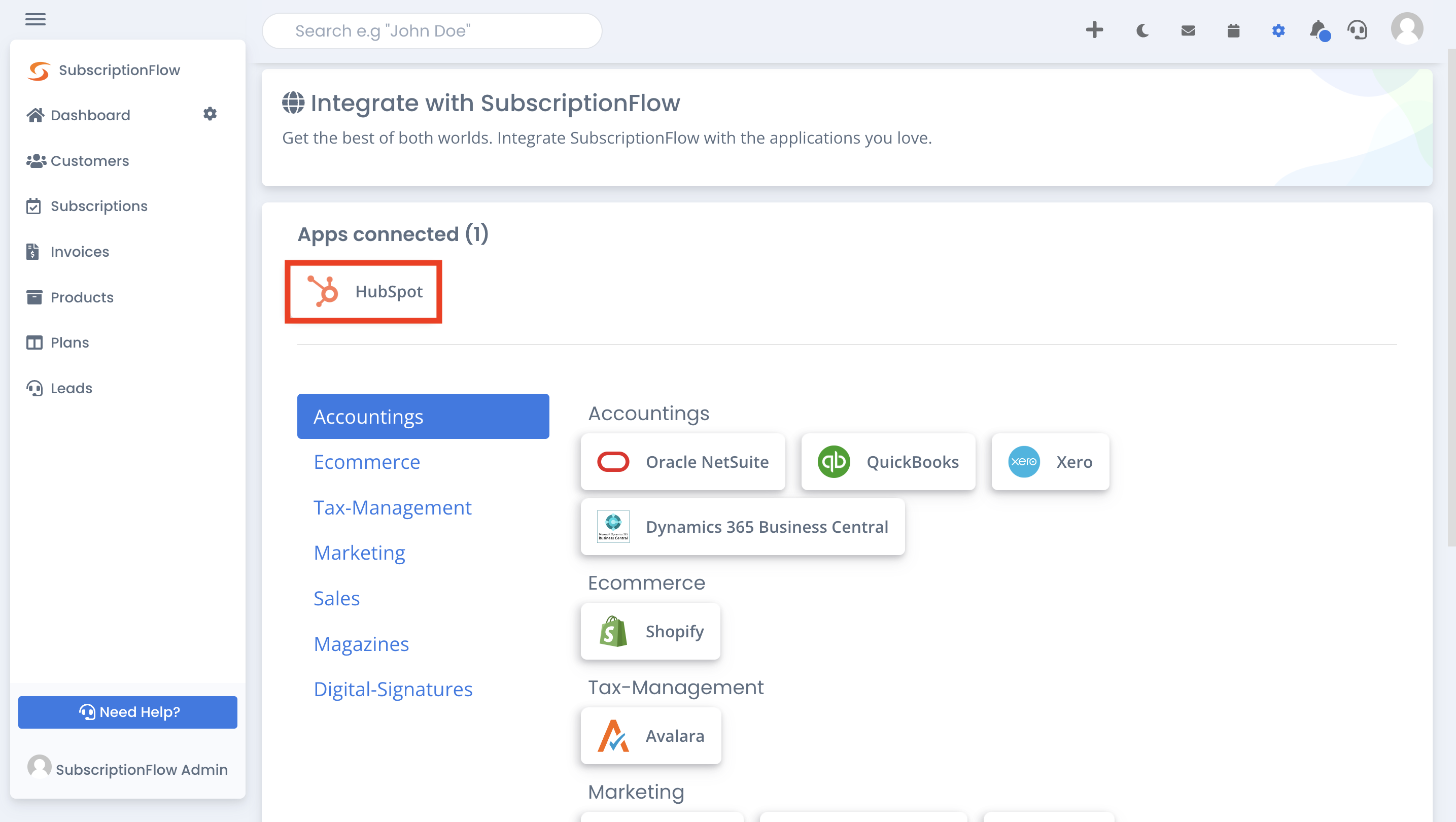Open Subscriptions in sidebar
The image size is (1456, 822).
86,206
